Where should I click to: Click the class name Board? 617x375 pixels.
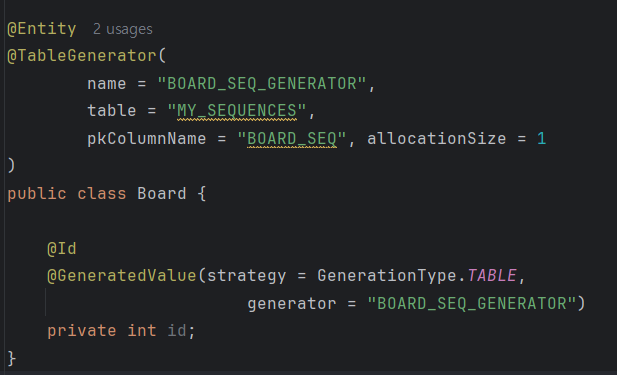click(162, 194)
